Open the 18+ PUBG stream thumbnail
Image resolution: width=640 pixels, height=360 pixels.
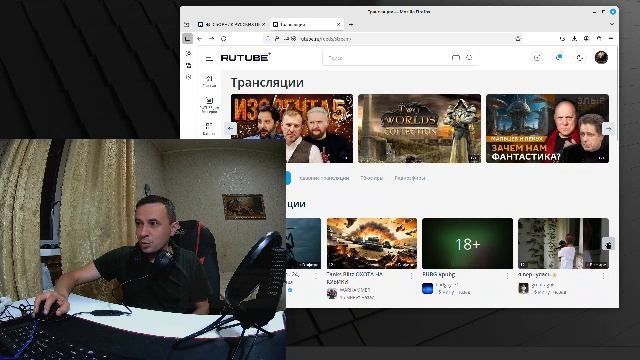tap(467, 243)
